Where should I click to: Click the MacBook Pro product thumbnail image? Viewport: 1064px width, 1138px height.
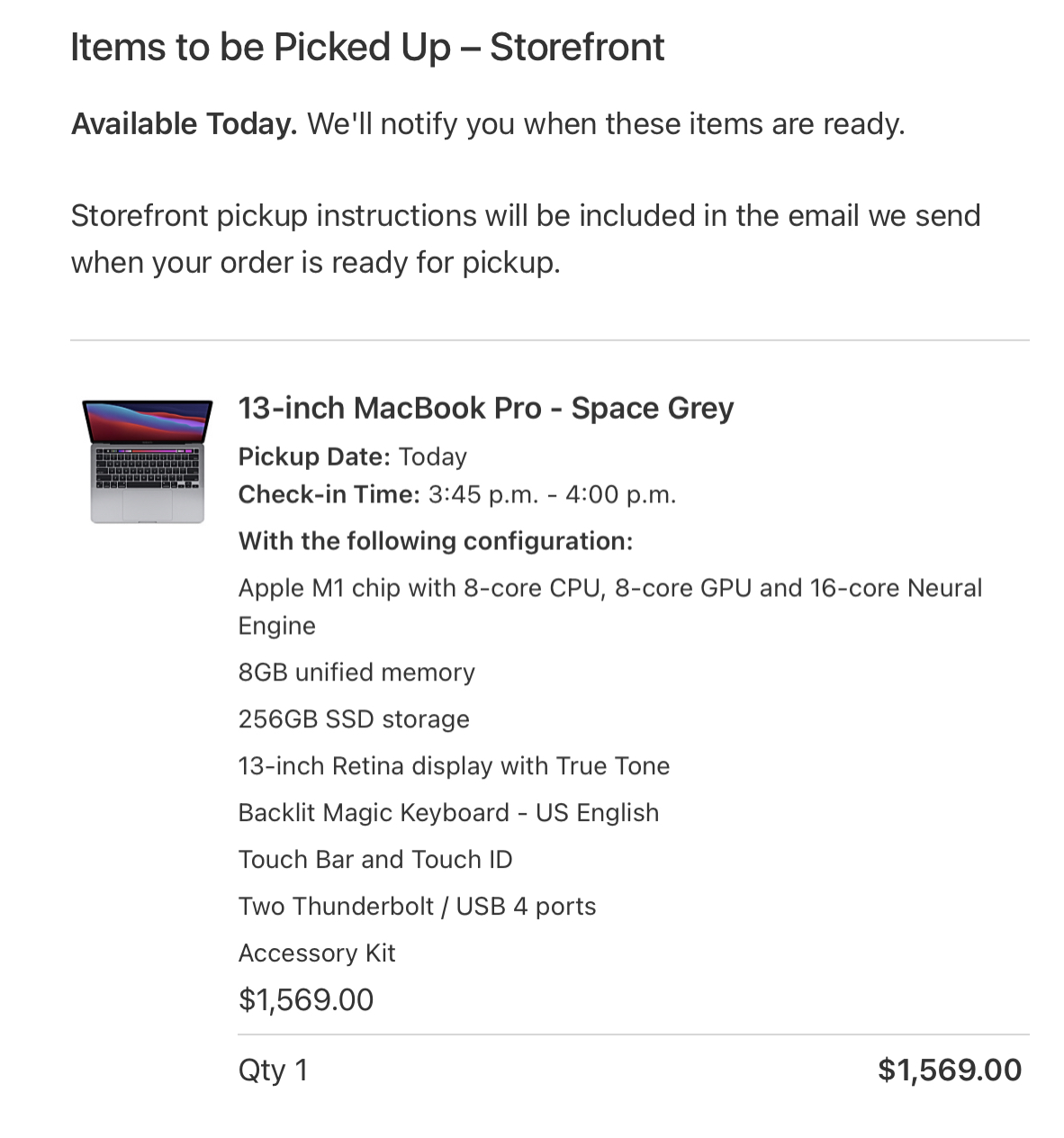pos(148,461)
